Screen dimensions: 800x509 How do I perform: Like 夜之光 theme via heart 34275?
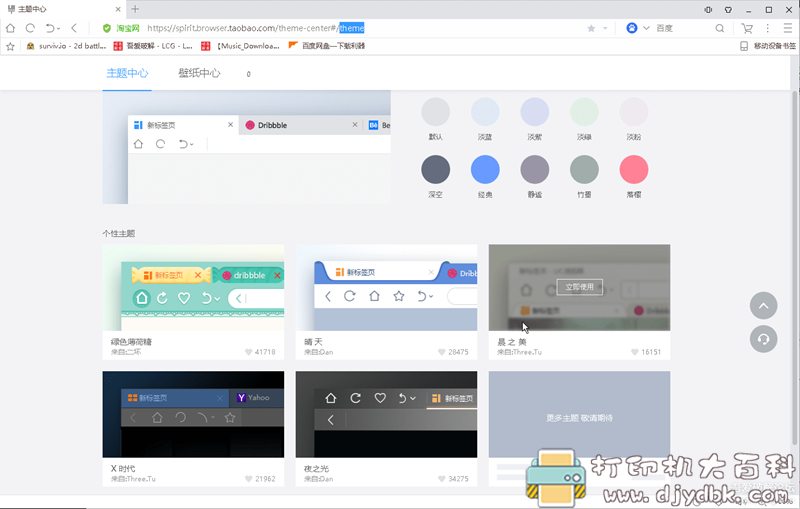(x=441, y=479)
